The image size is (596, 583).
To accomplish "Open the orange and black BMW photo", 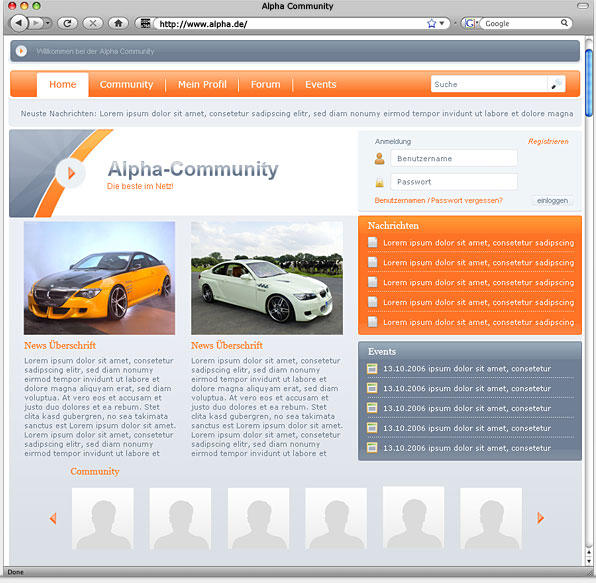I will click(x=100, y=278).
